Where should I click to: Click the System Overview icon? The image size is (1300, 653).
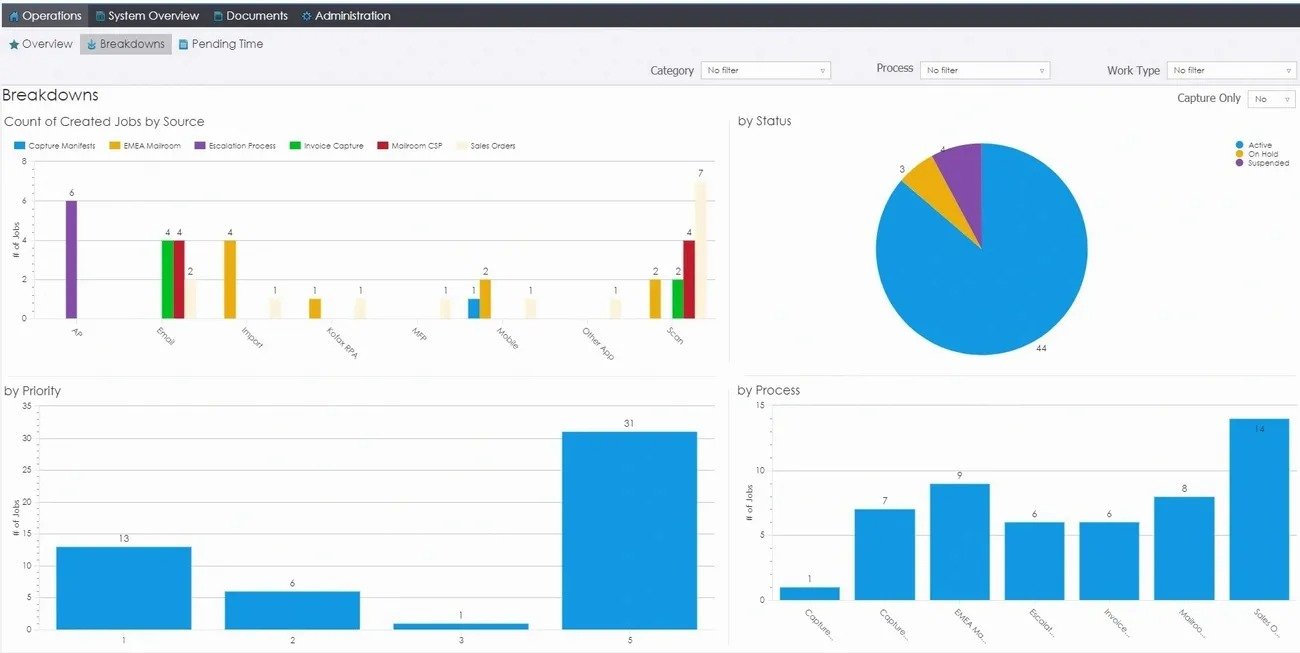point(100,16)
